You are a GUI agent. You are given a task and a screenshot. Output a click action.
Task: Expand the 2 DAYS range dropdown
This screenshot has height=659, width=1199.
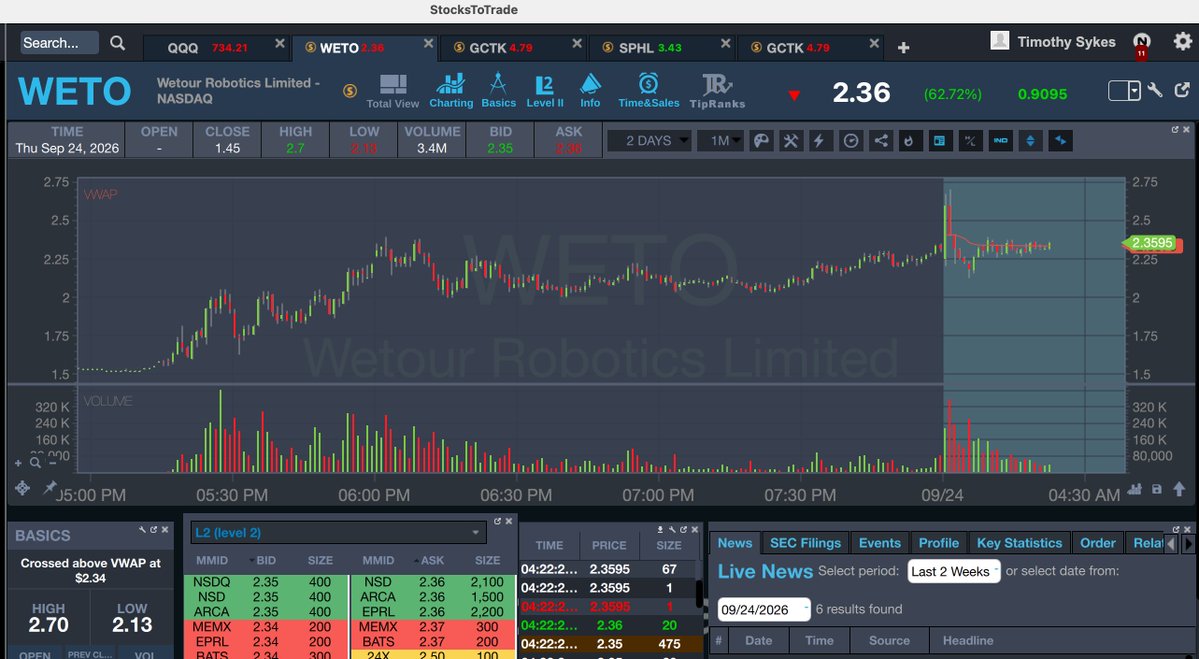[649, 141]
